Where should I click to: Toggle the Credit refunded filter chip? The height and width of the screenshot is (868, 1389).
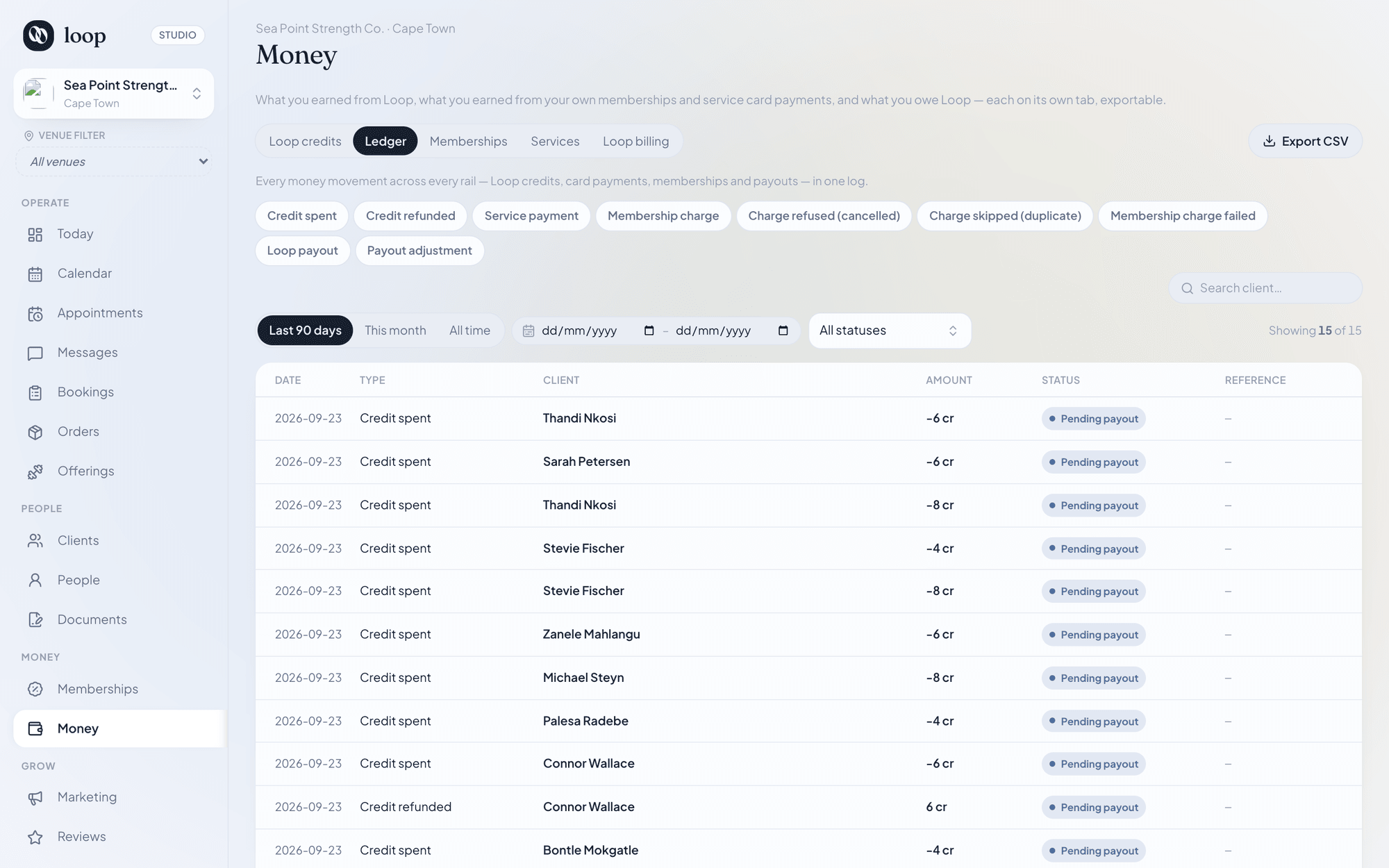[x=410, y=216]
